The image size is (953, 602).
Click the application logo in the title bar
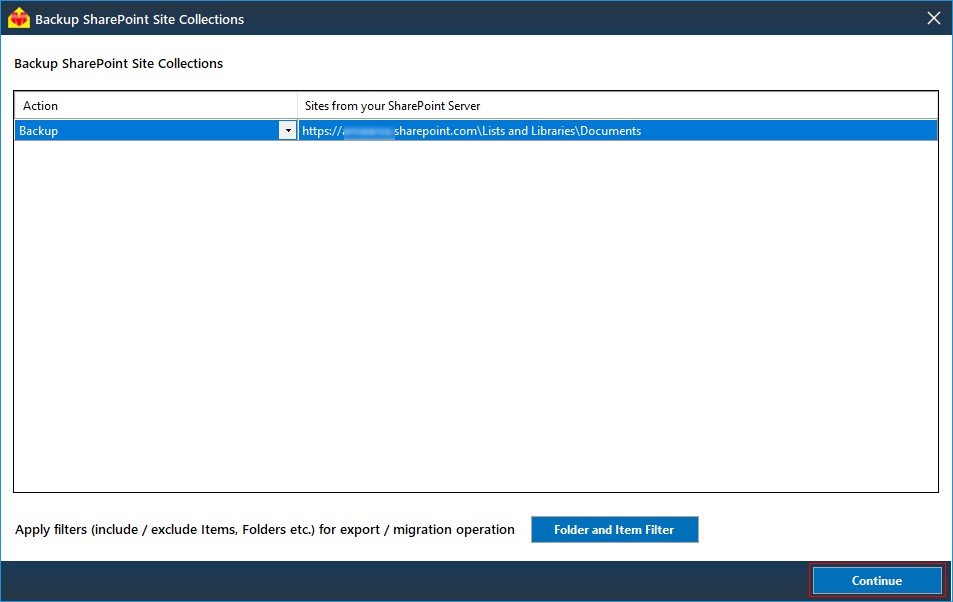click(19, 18)
